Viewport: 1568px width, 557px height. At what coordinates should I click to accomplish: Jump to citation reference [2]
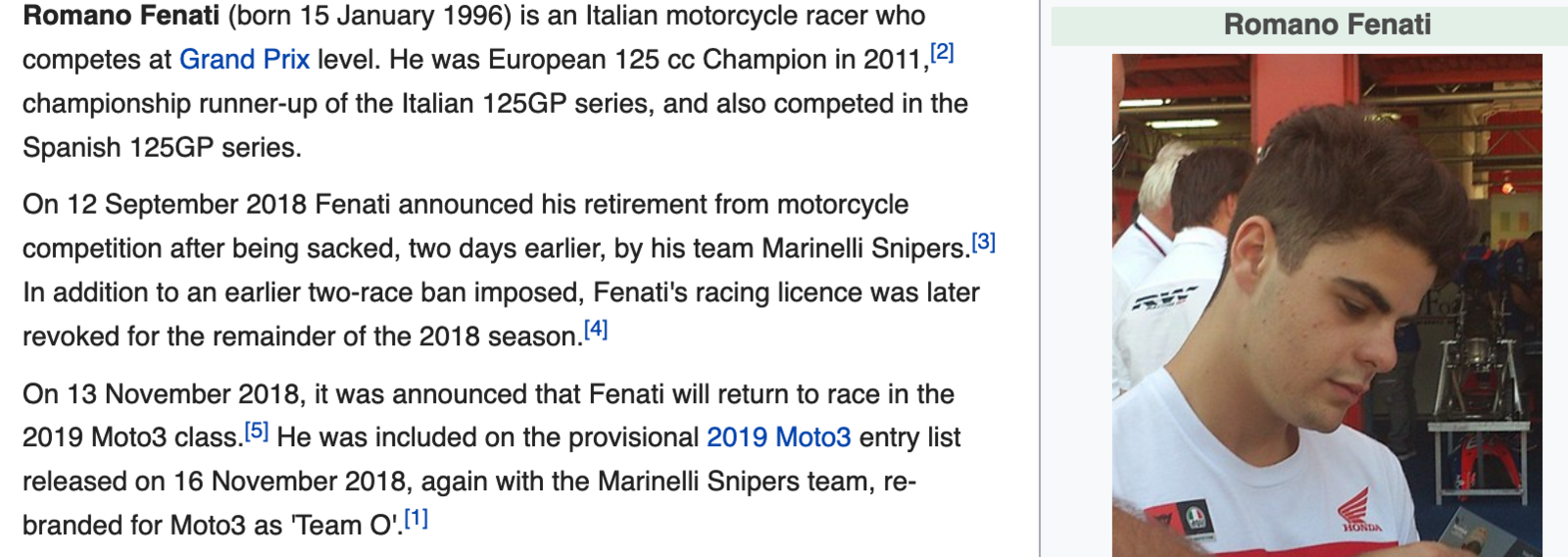(x=942, y=52)
